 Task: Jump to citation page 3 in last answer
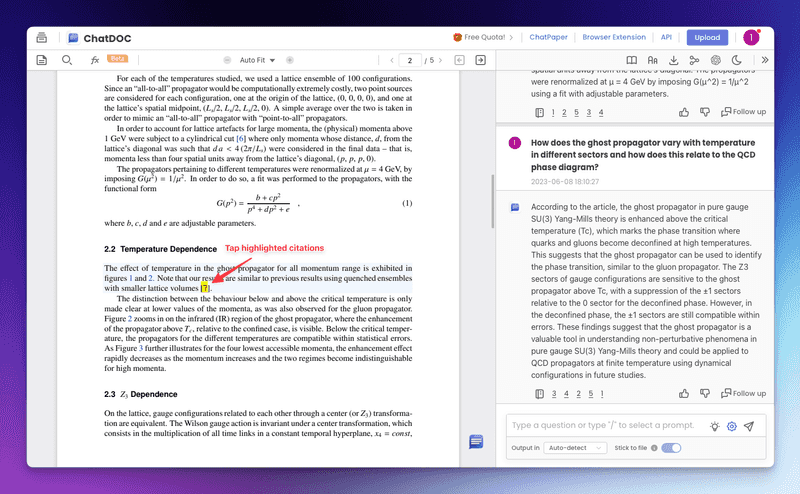click(554, 394)
